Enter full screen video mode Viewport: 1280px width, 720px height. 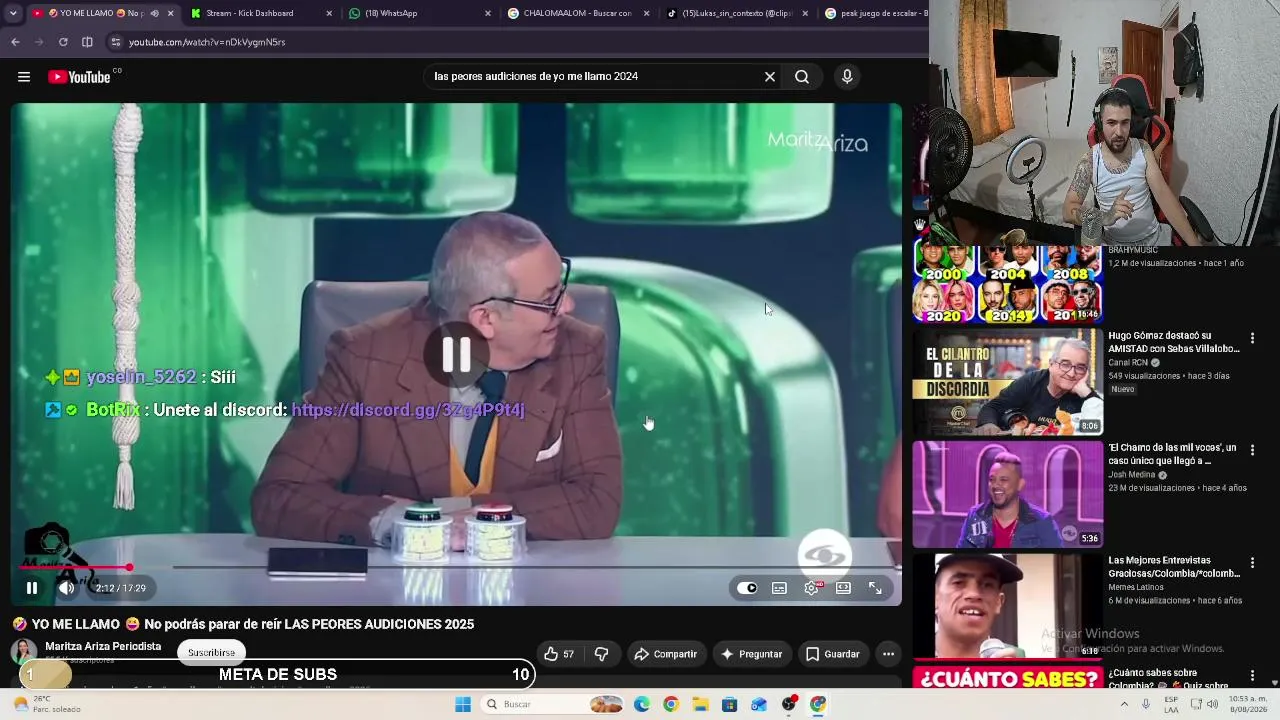pyautogui.click(x=875, y=588)
